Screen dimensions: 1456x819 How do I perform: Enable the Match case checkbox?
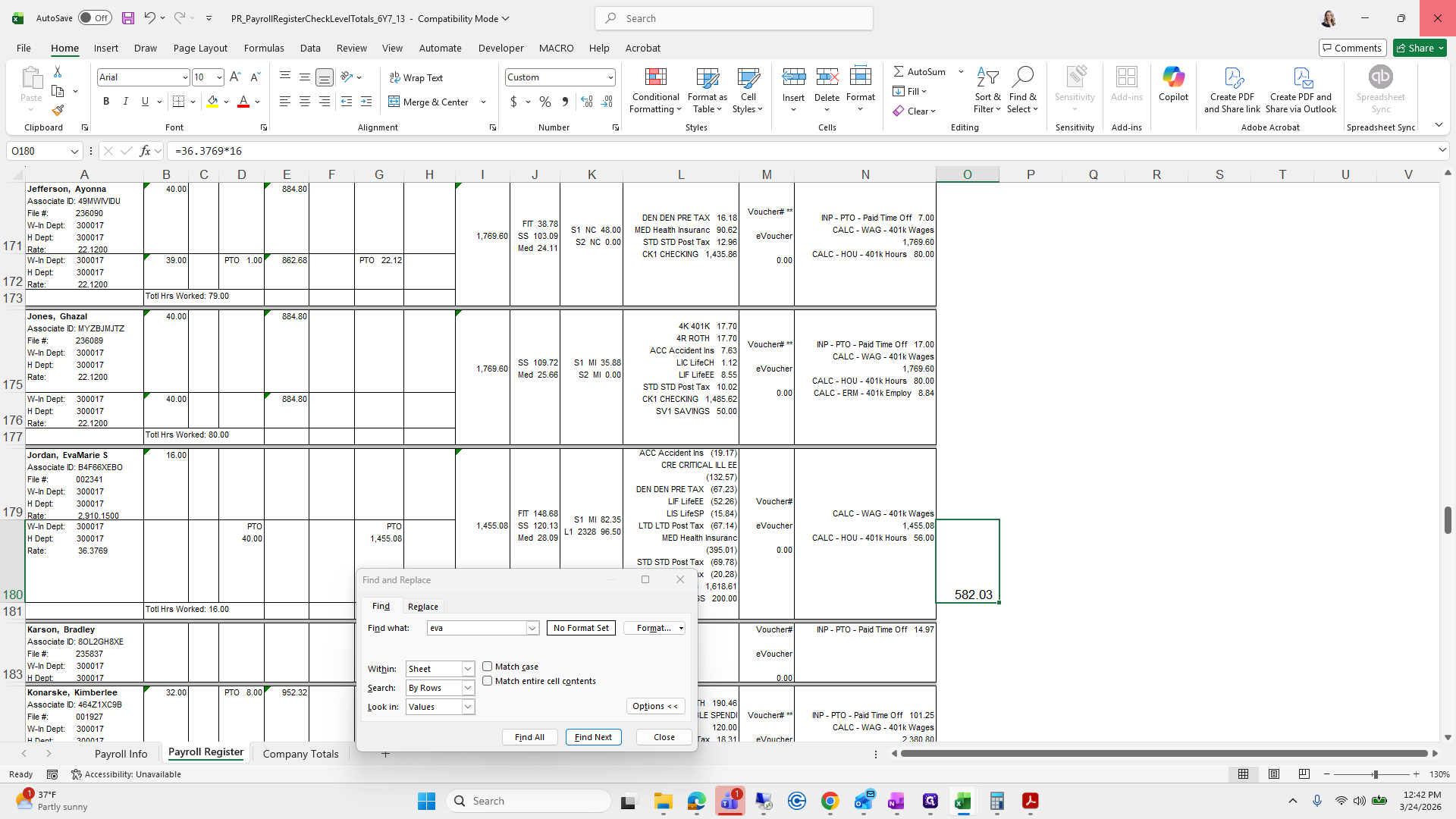pos(488,667)
